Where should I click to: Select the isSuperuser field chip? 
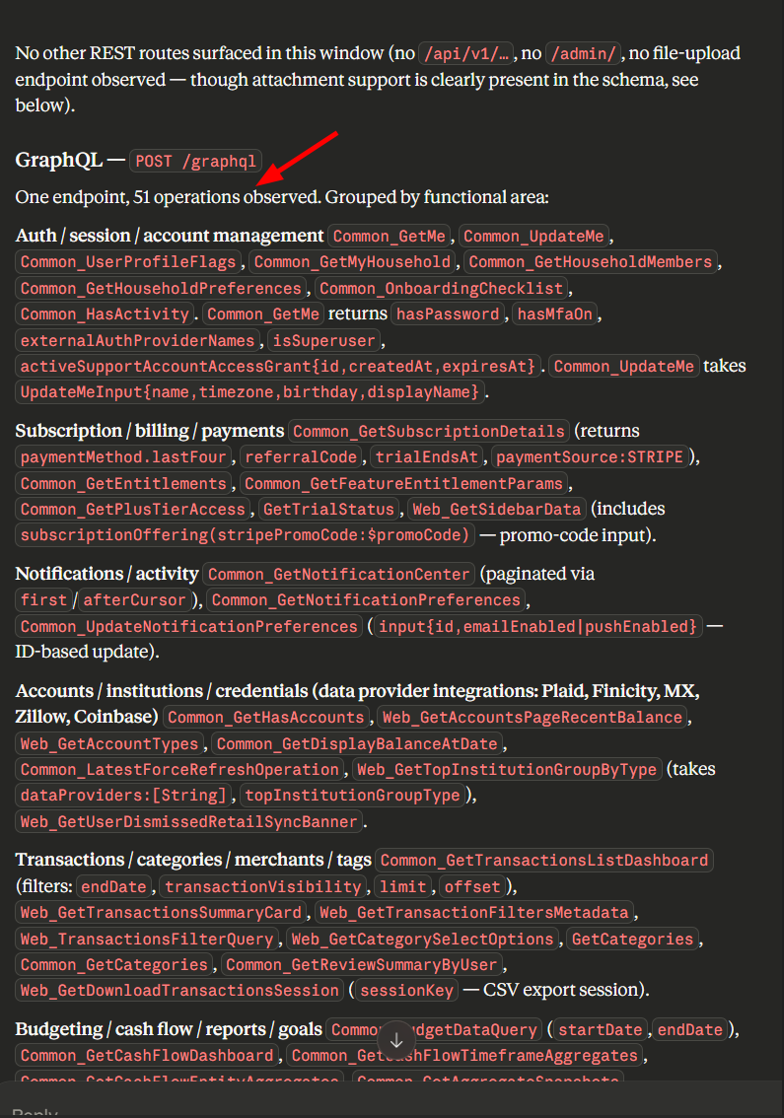point(322,340)
